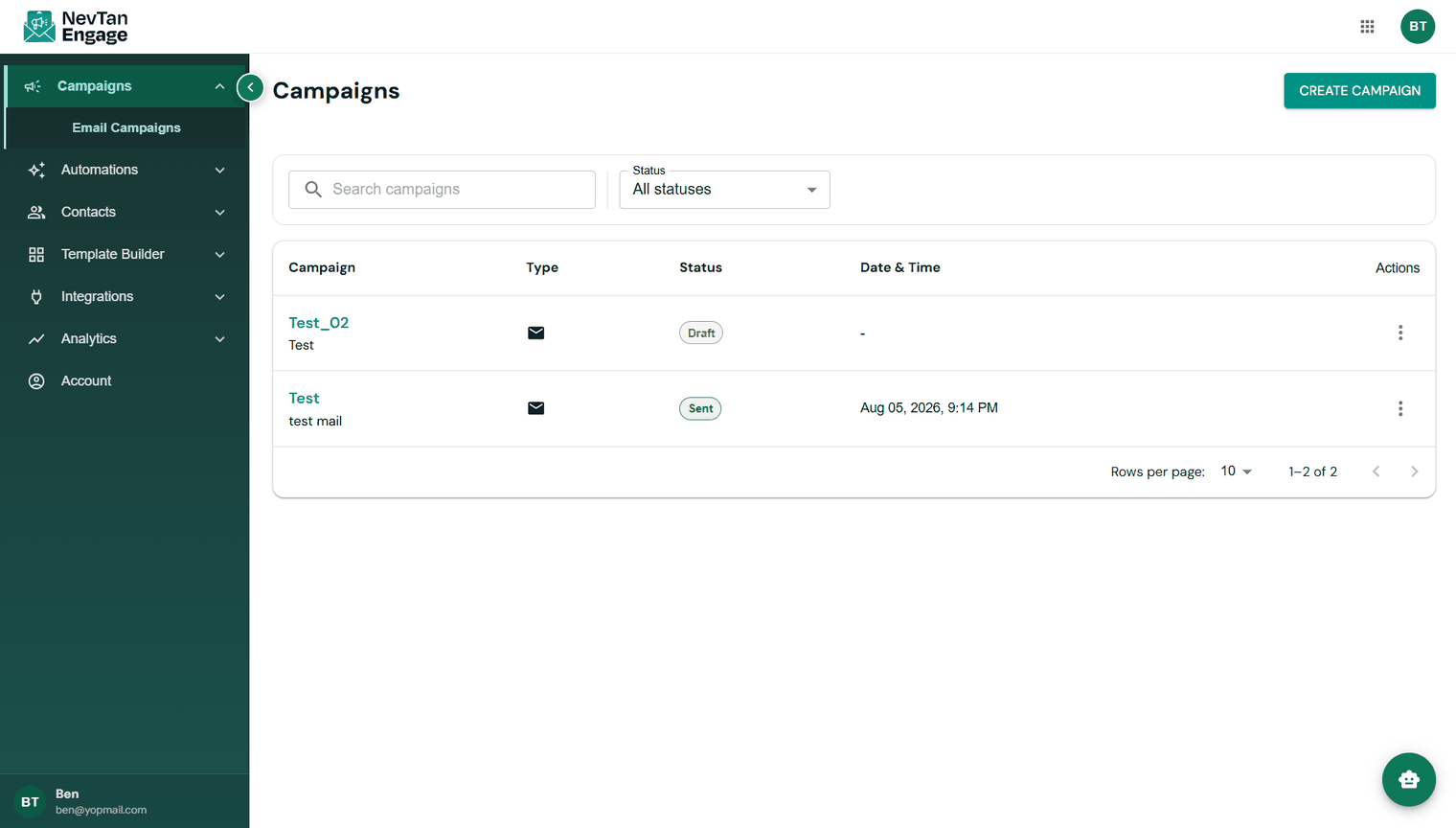The image size is (1456, 828).
Task: Expand the Template Builder submenu chevron
Action: pos(219,254)
